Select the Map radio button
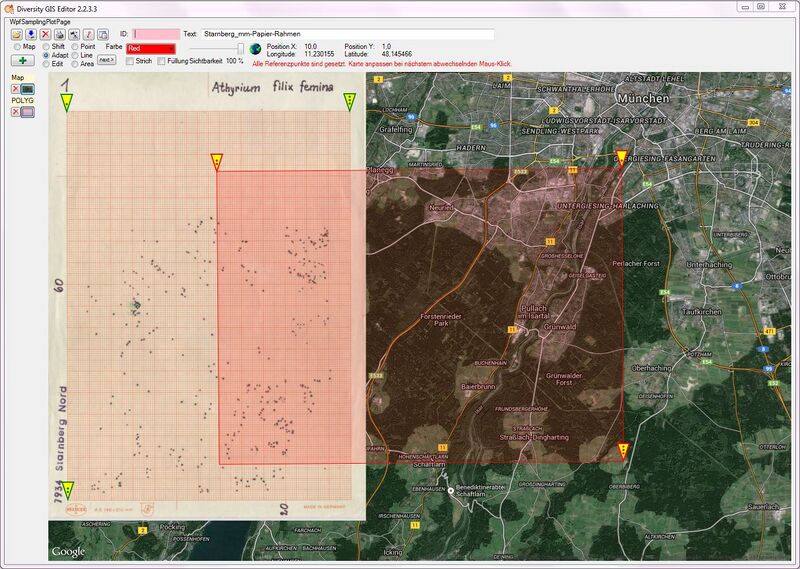The height and width of the screenshot is (569, 800). tap(17, 46)
